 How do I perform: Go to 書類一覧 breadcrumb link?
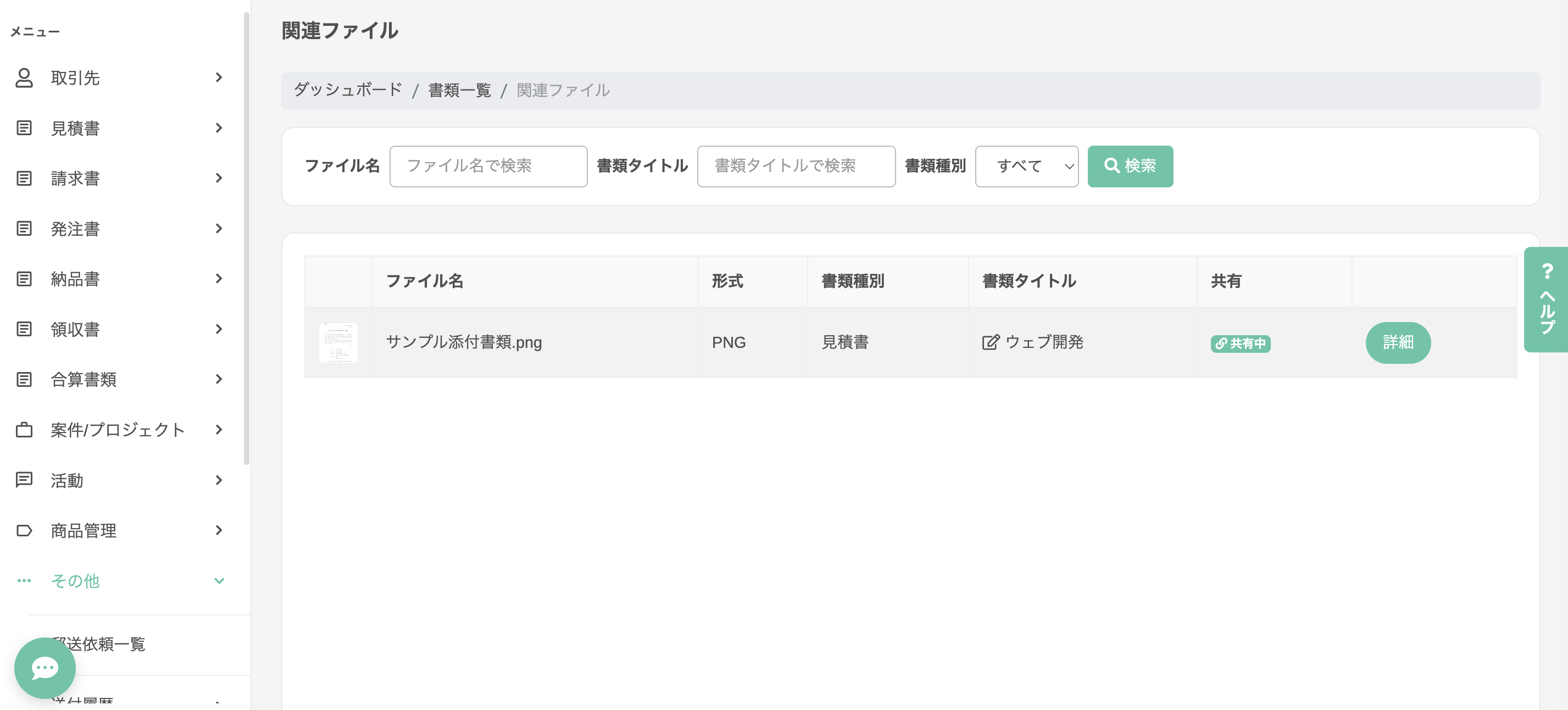coord(459,90)
